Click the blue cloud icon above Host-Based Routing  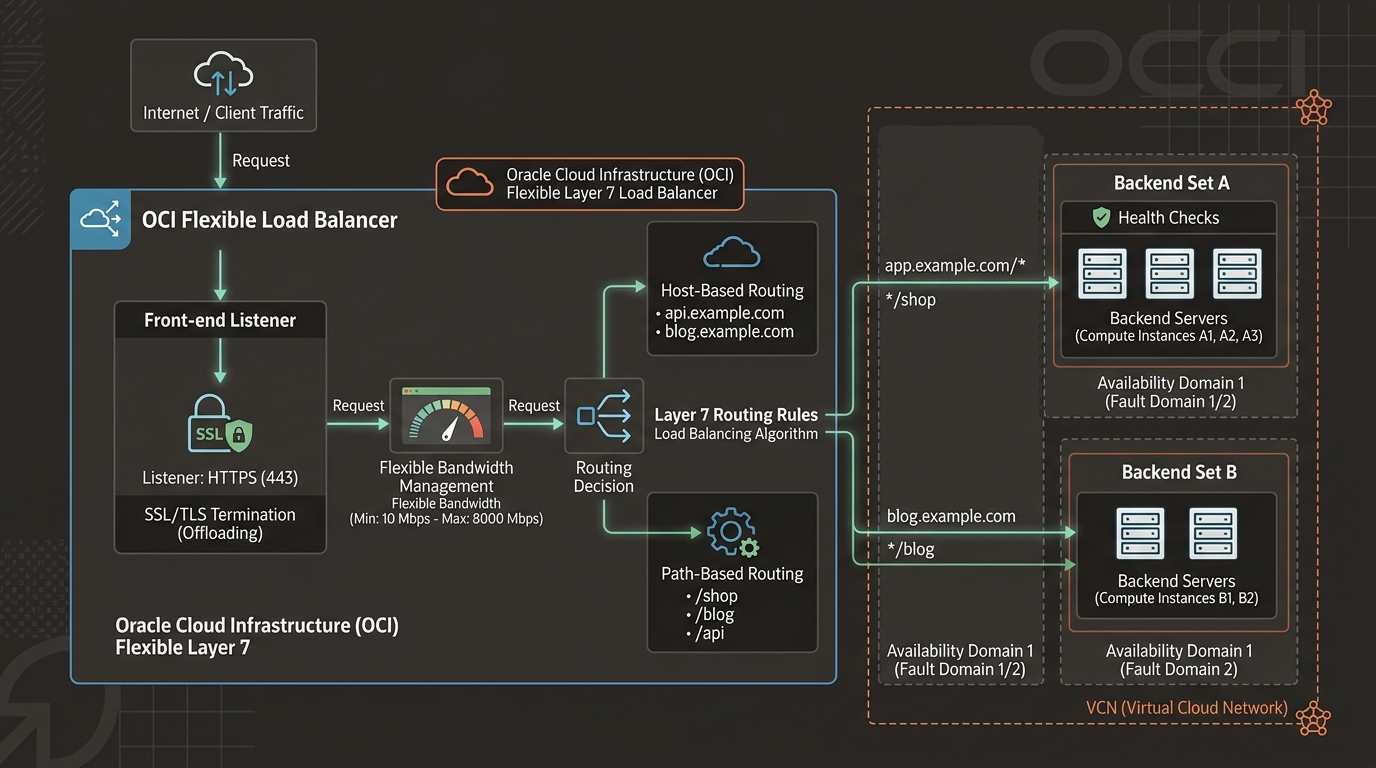click(x=732, y=253)
